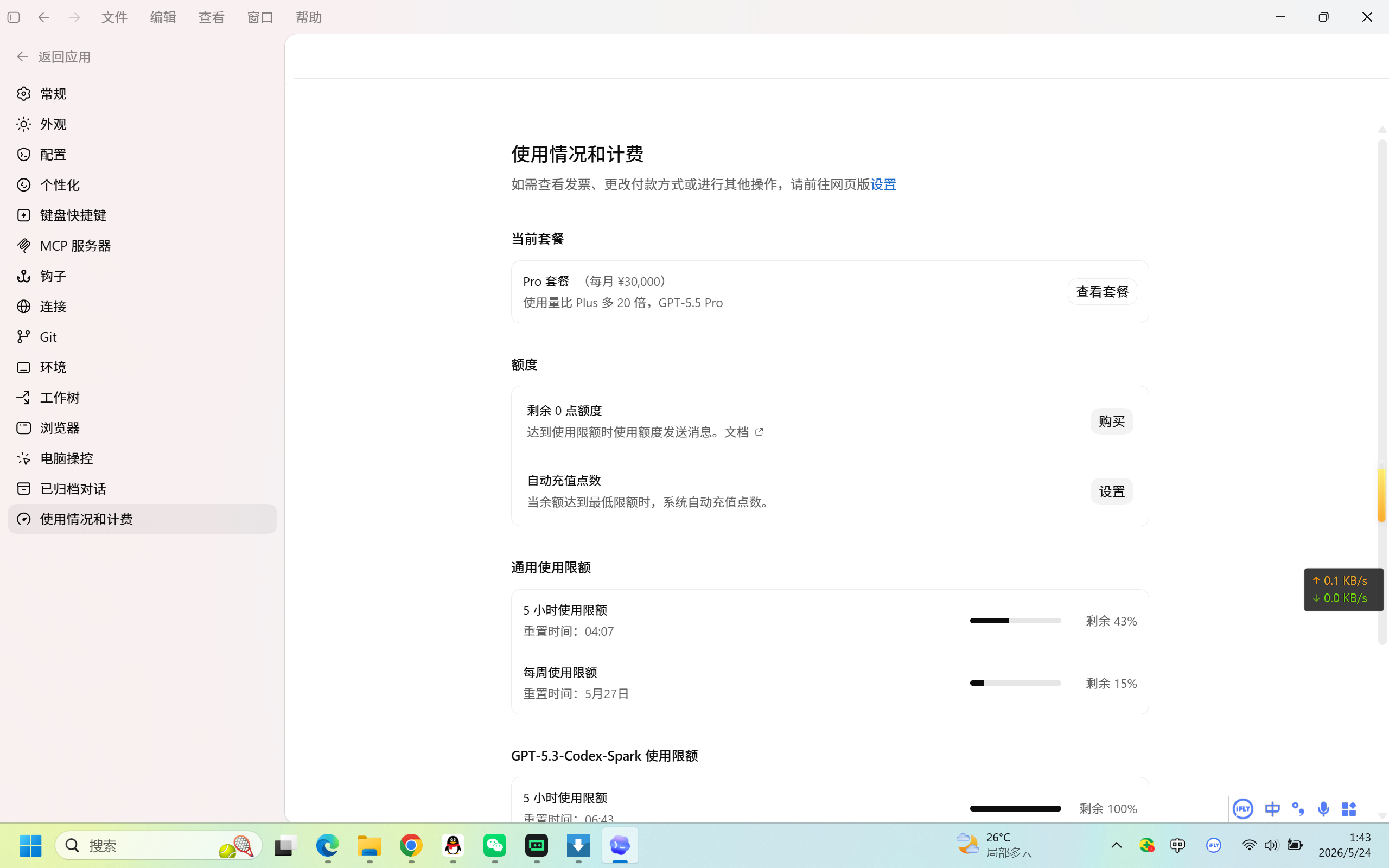Select the 钩子 anchor icon
The height and width of the screenshot is (868, 1389).
coord(23,276)
